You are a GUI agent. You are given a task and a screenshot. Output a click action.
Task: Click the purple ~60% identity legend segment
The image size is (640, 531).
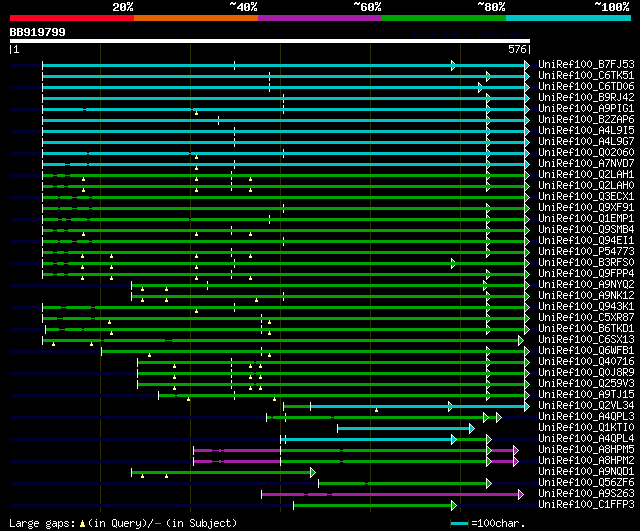tap(320, 18)
